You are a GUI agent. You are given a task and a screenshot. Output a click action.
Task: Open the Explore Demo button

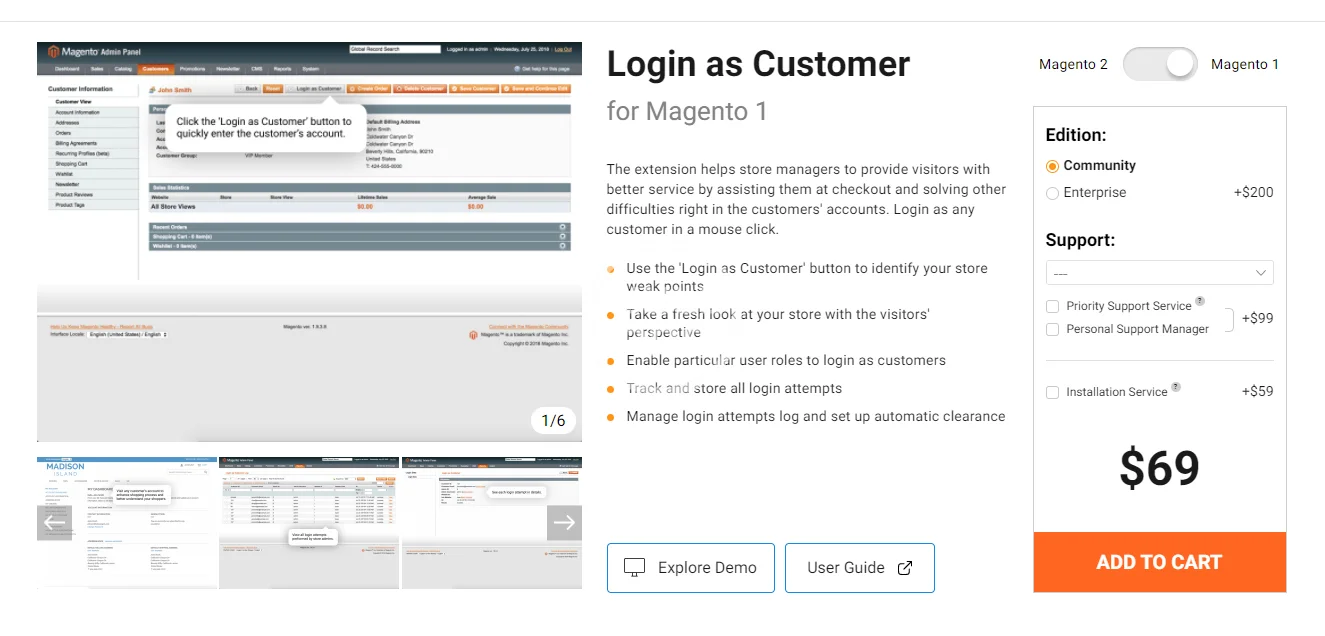690,568
